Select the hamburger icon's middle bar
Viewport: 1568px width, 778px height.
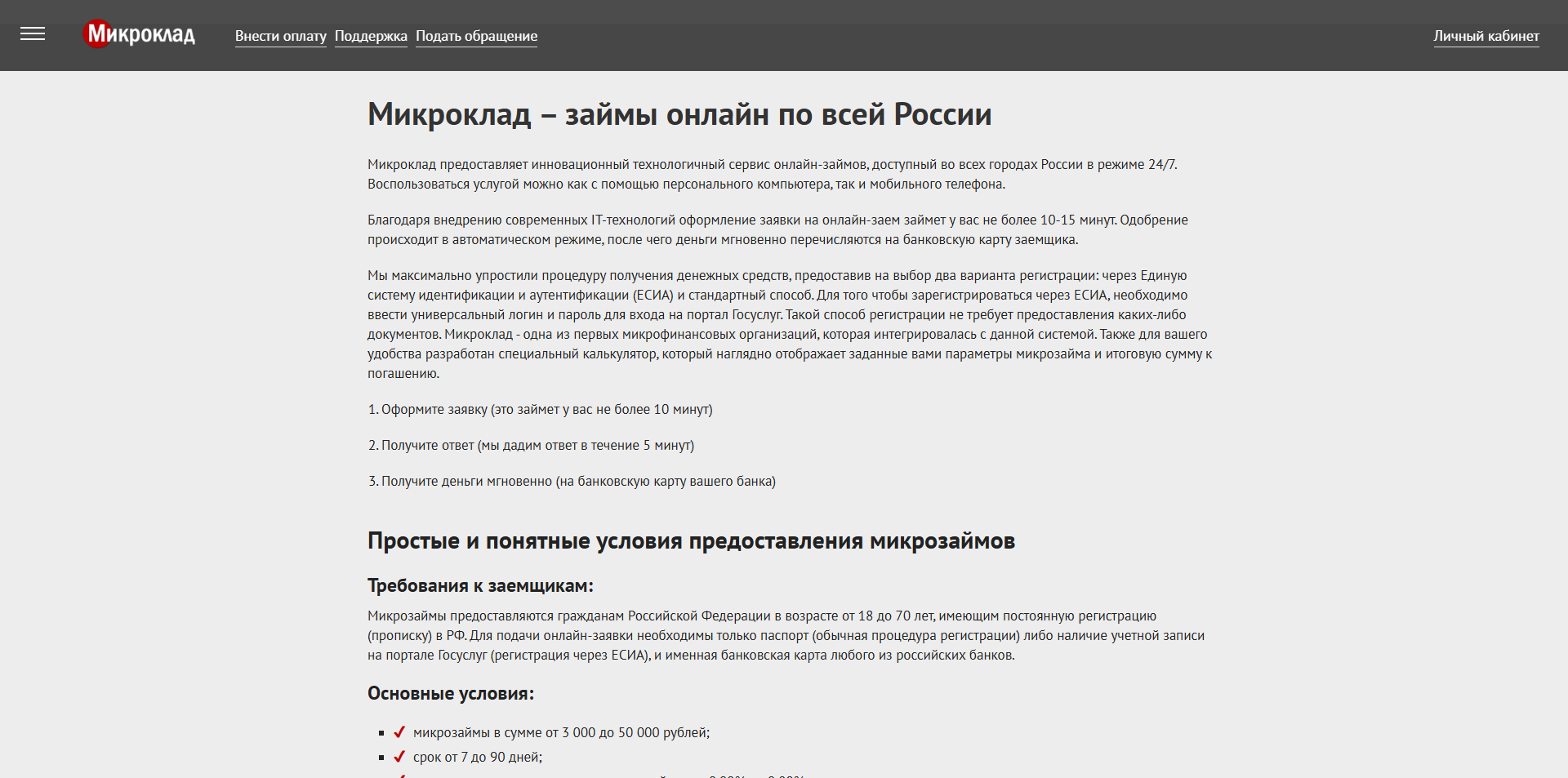[33, 34]
